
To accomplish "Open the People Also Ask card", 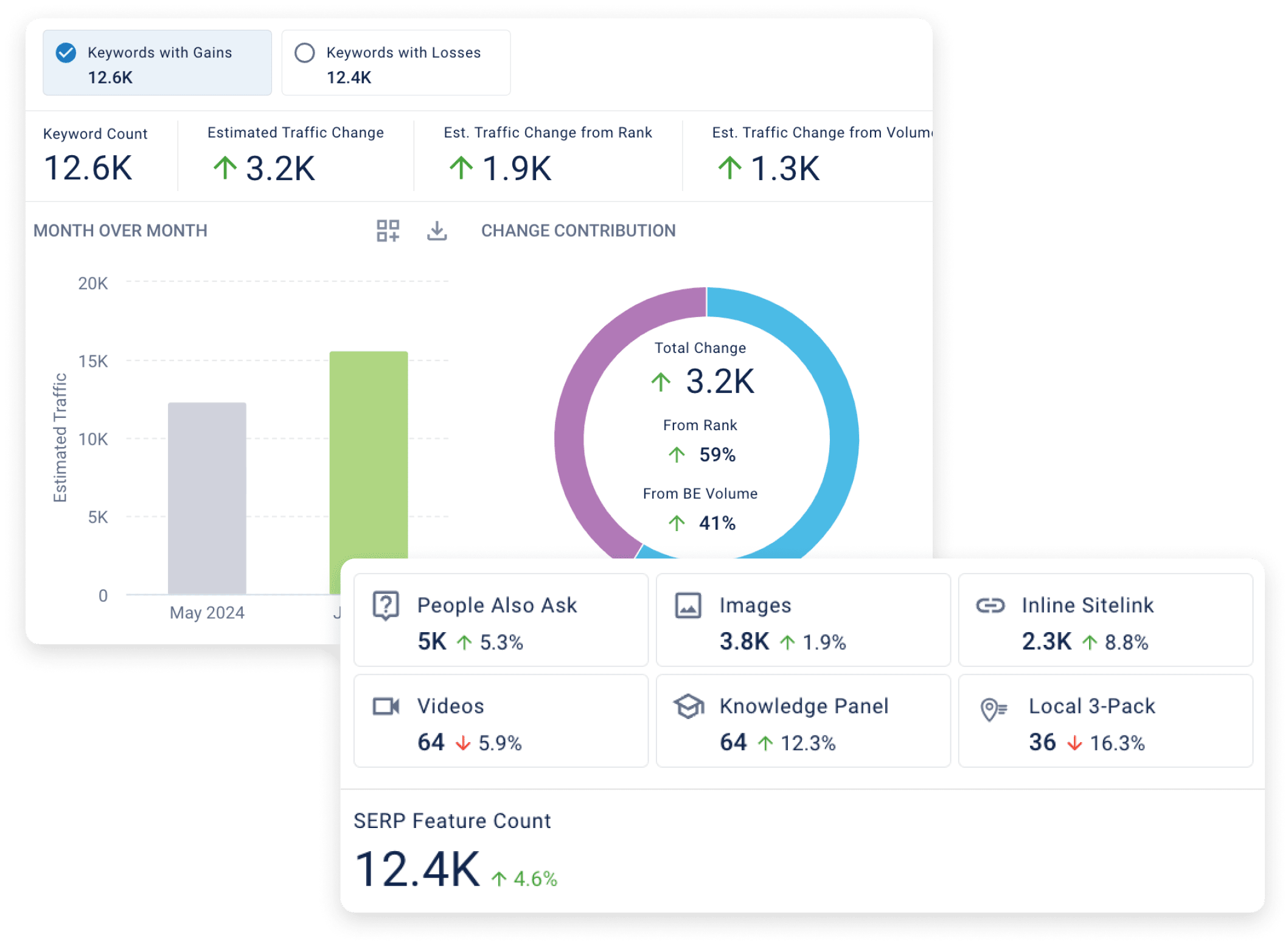I will tap(501, 621).
